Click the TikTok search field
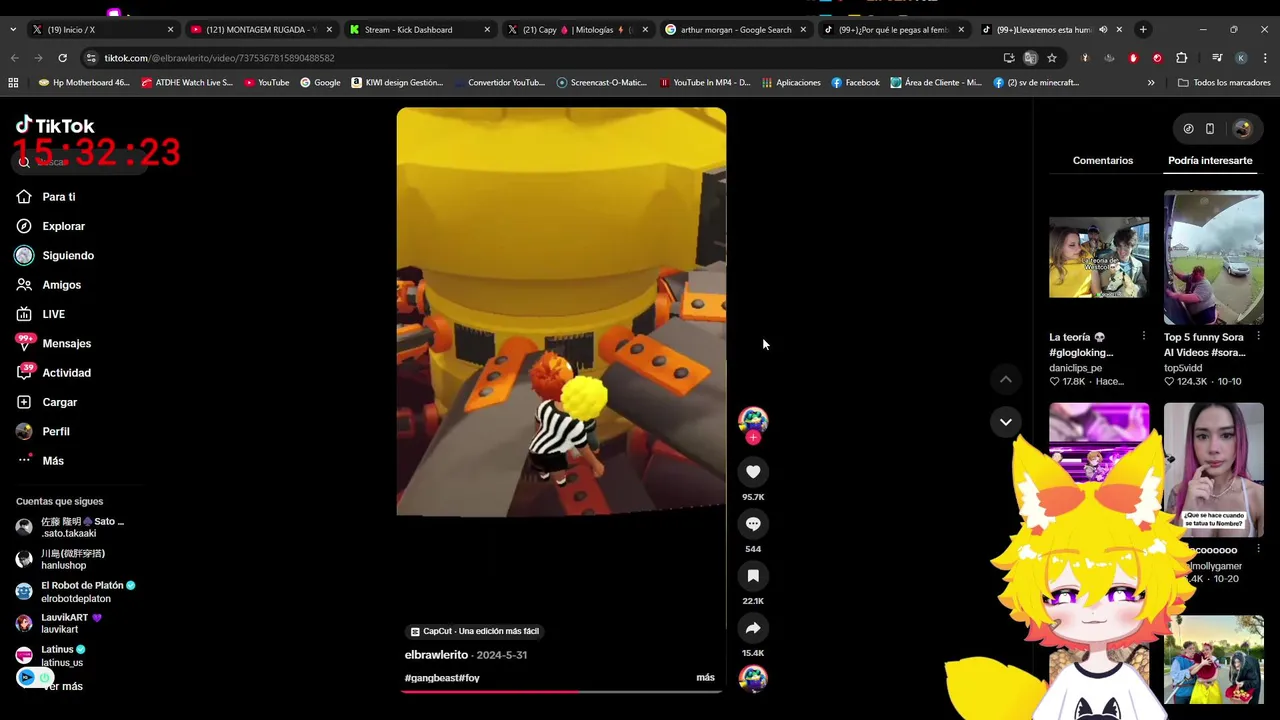The height and width of the screenshot is (720, 1280). click(80, 161)
